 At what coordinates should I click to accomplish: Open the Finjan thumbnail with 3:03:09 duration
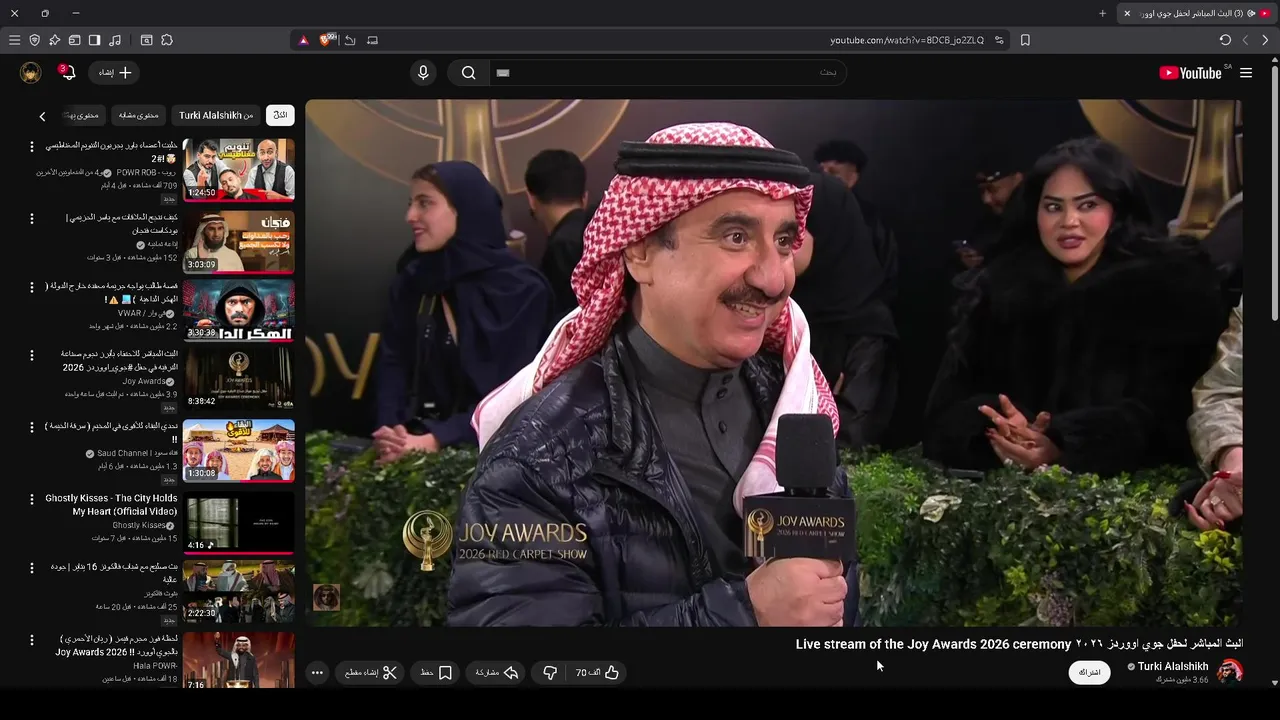click(239, 241)
